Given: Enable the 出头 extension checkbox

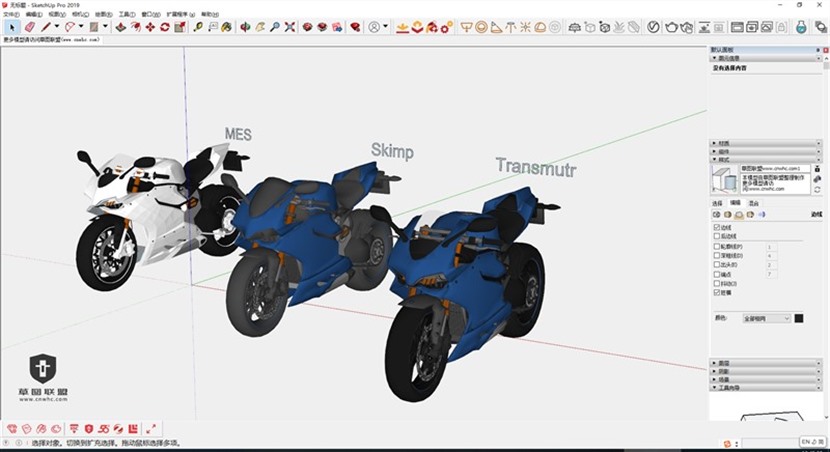Looking at the screenshot, I should (717, 265).
